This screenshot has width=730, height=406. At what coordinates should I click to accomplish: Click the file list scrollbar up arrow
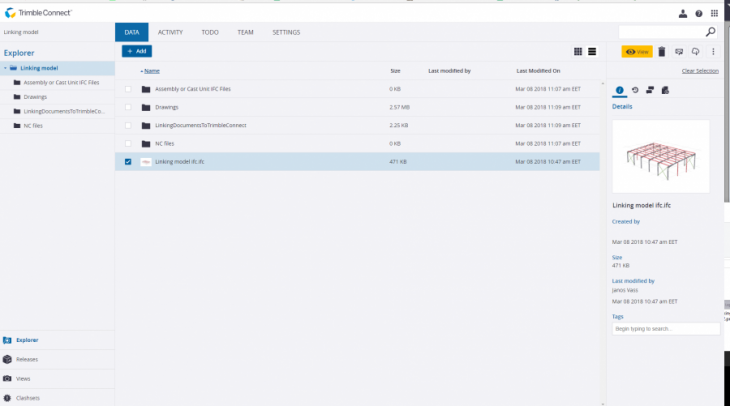pyautogui.click(x=602, y=84)
